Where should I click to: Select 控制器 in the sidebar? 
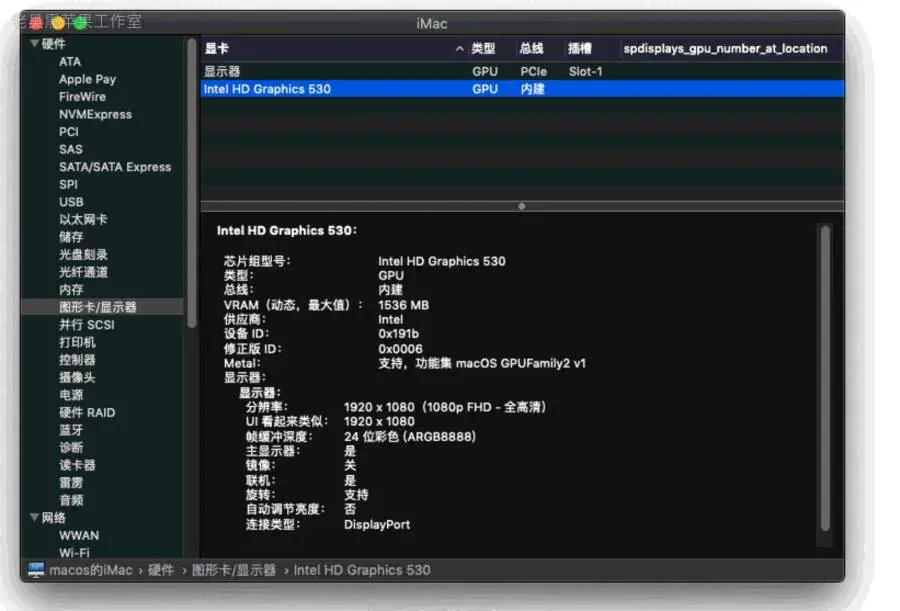tap(77, 360)
